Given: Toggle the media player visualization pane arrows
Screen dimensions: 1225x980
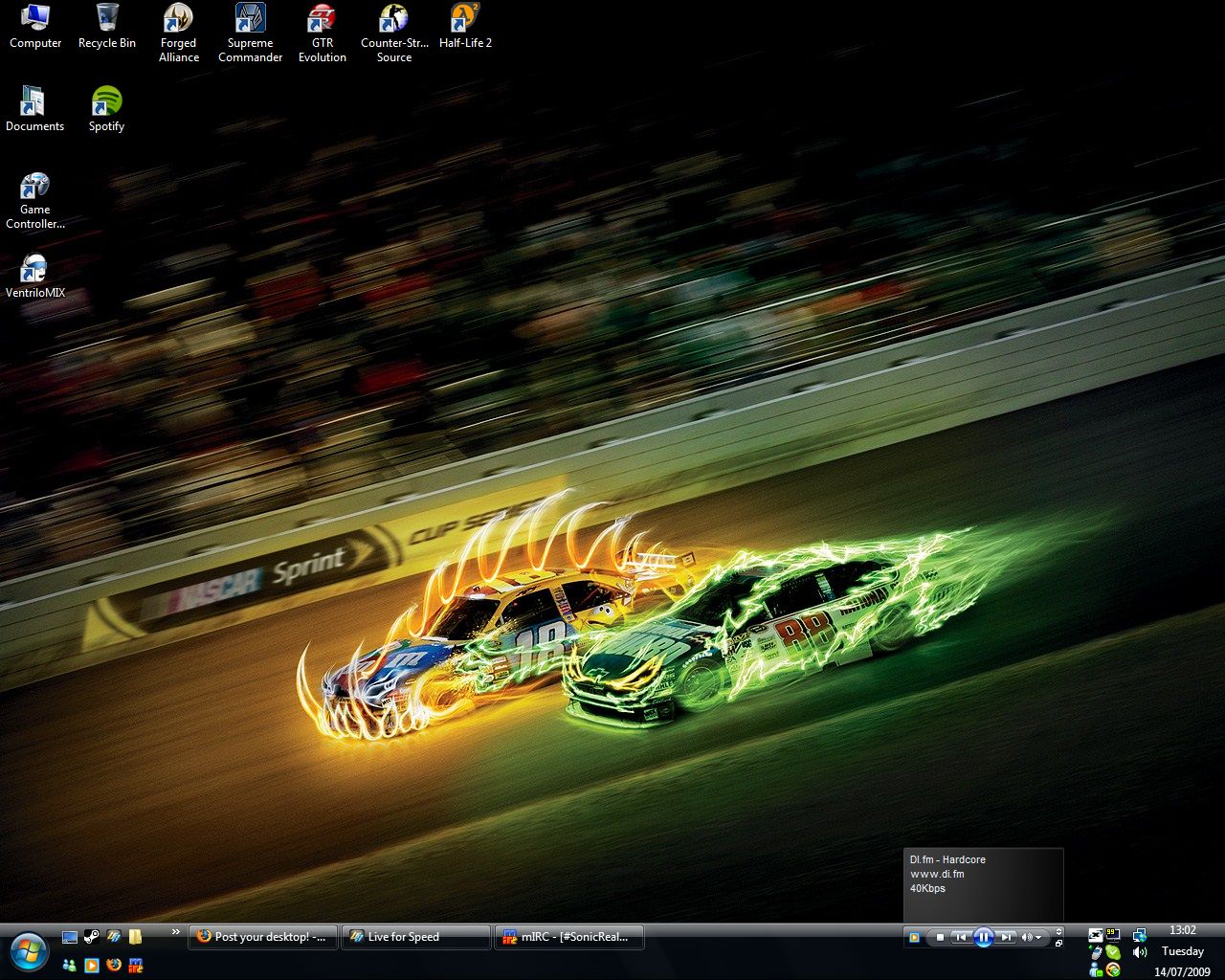Looking at the screenshot, I should point(1058,931).
